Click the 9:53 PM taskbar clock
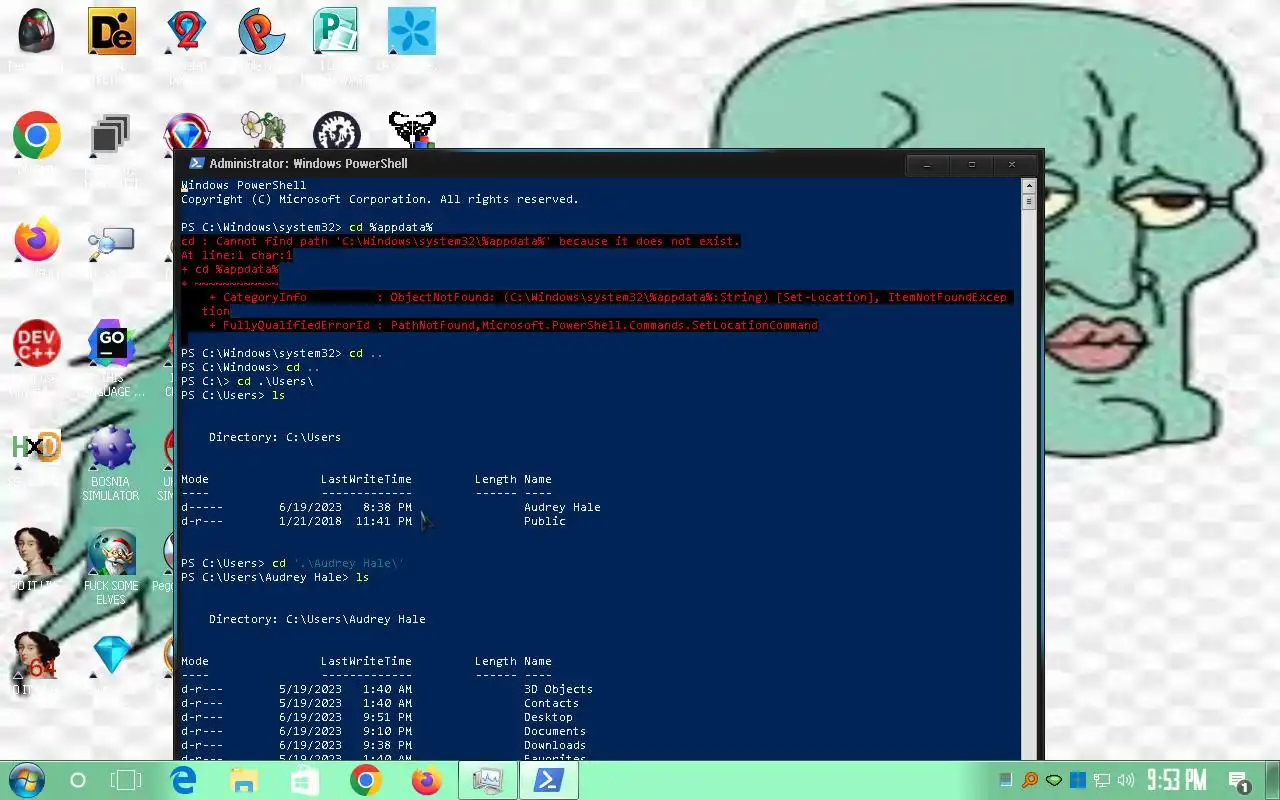Viewport: 1280px width, 800px height. point(1177,780)
